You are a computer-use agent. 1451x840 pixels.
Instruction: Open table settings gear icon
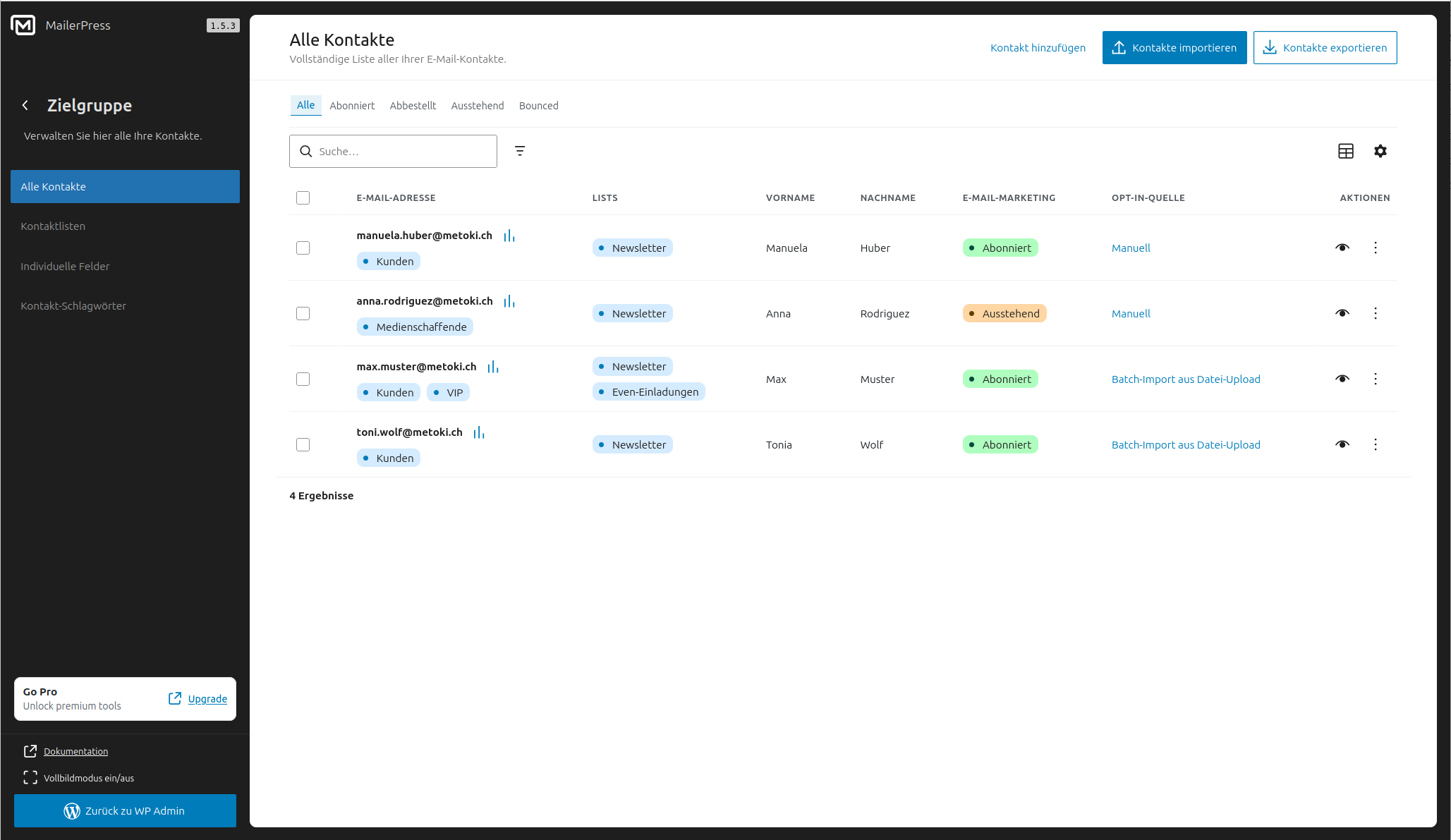(x=1380, y=151)
